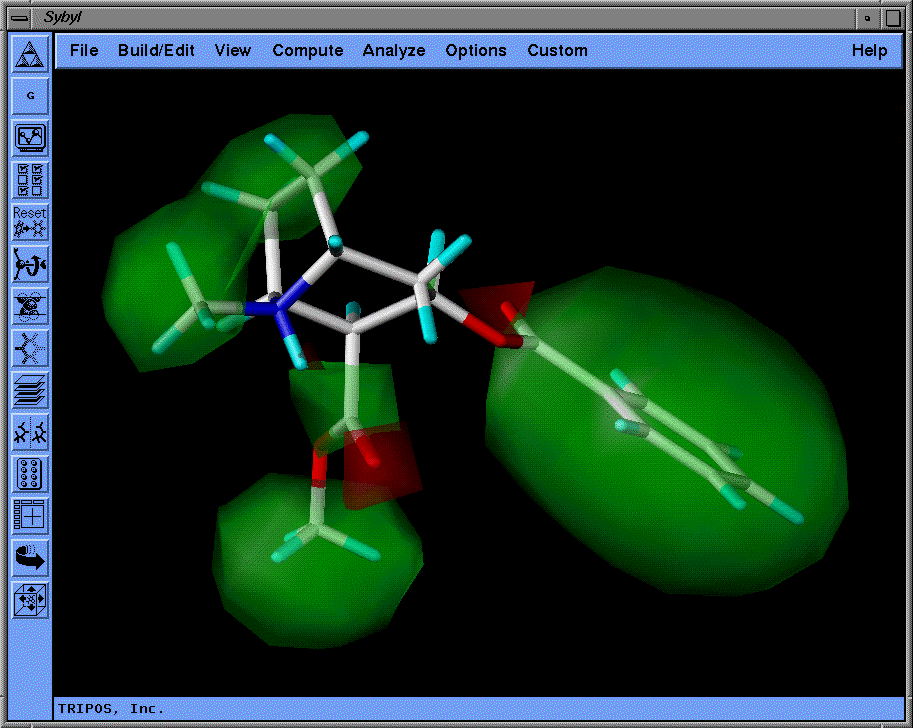Open the Help menu

point(869,51)
